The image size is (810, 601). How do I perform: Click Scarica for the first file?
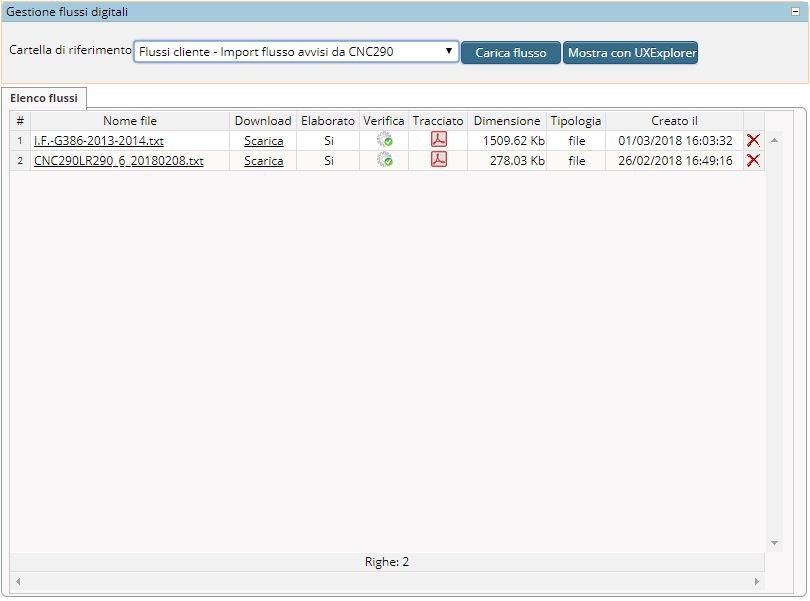point(263,141)
